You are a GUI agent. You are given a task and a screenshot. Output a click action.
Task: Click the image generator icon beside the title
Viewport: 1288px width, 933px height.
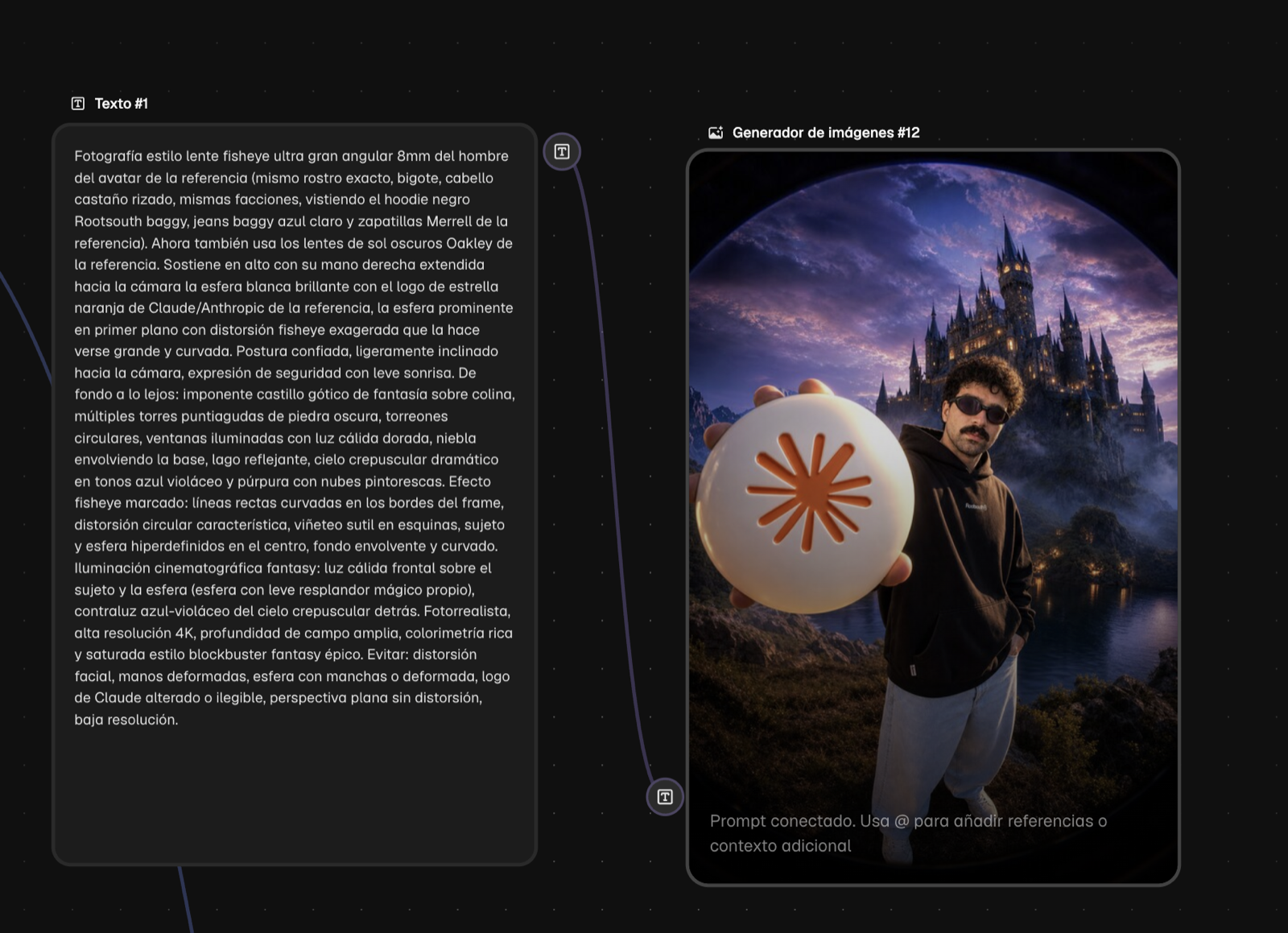pos(716,133)
